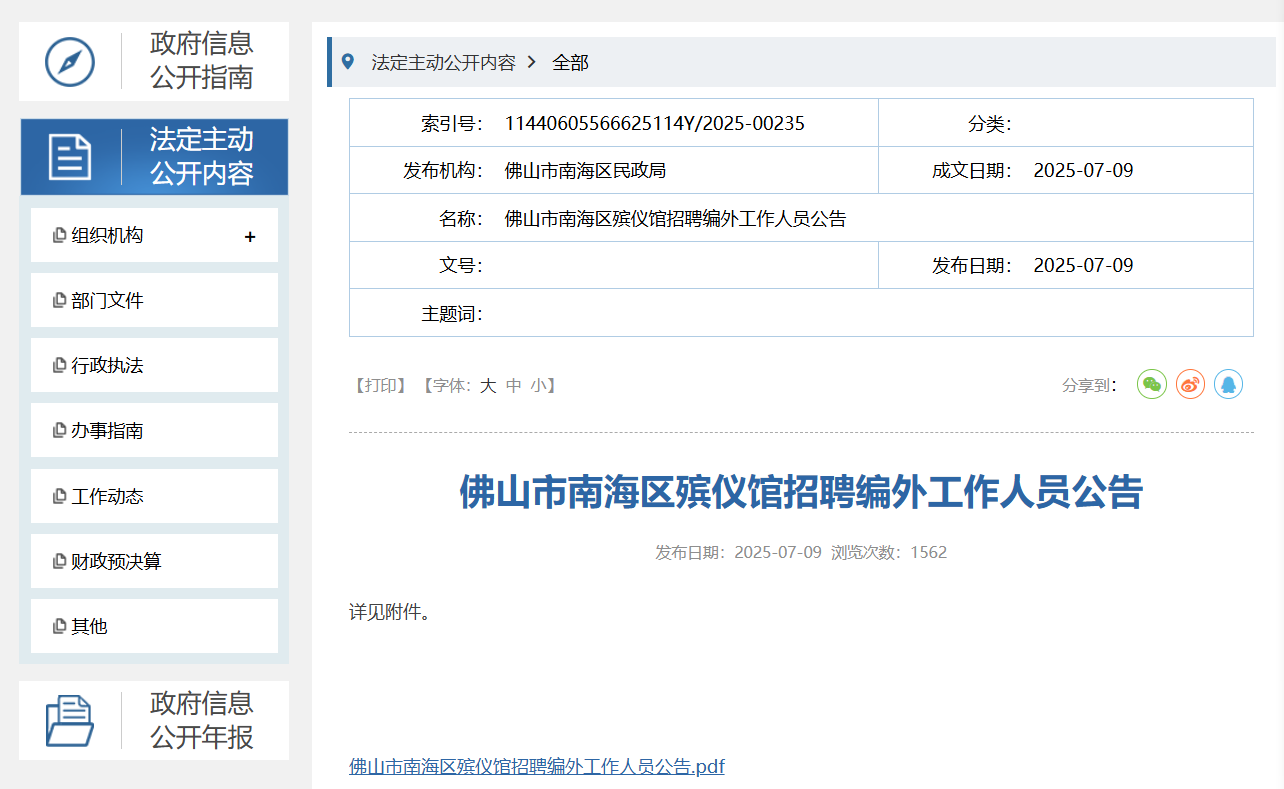Go to the 办事指南 section
Viewport: 1284px width, 789px height.
click(107, 431)
